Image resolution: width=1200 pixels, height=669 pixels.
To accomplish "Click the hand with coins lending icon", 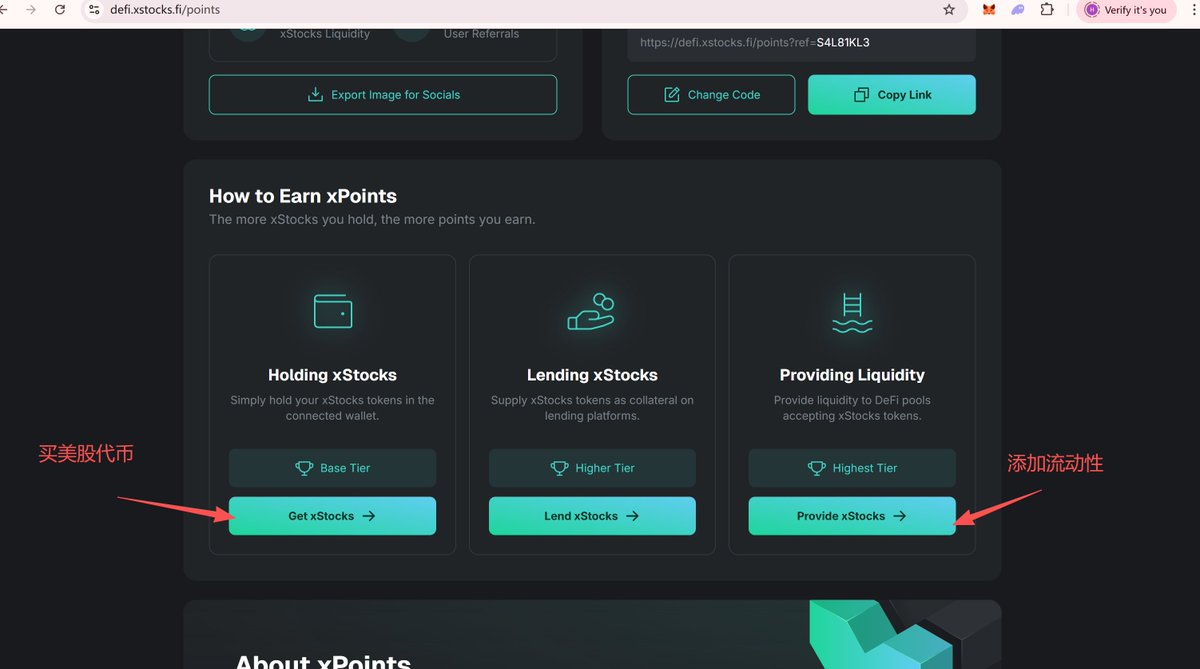I will tap(591, 311).
